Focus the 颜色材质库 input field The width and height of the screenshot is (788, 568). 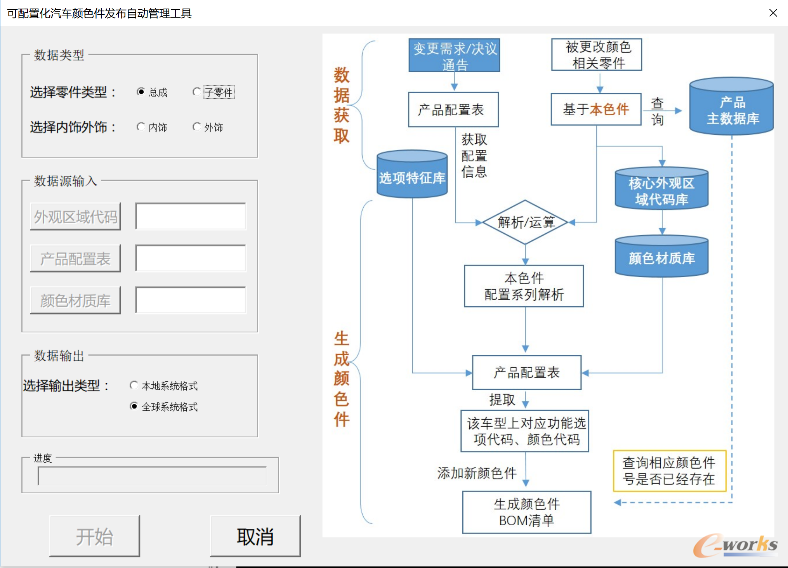pos(191,300)
